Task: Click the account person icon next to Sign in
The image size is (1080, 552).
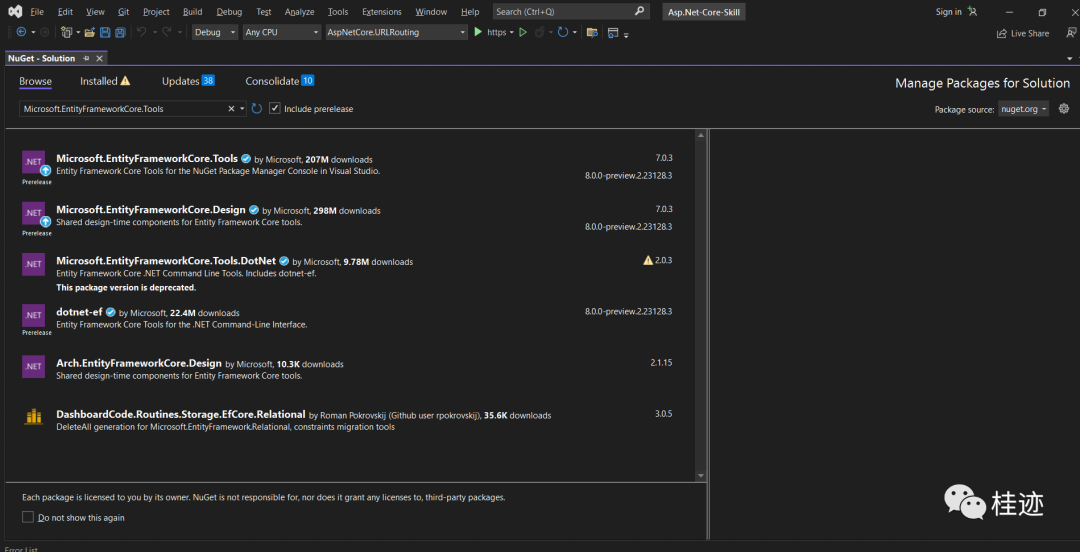Action: tap(972, 12)
